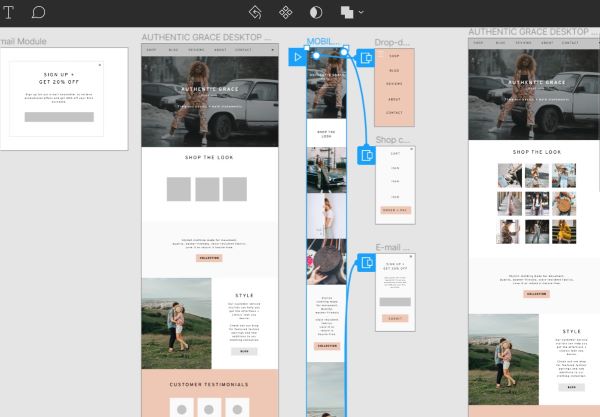600x417 pixels.
Task: Click the boolean operations overlapping squares icon
Action: (x=347, y=13)
